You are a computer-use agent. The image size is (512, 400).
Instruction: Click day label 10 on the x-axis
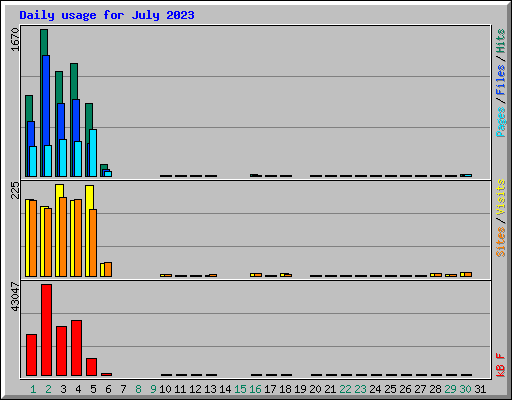click(165, 389)
